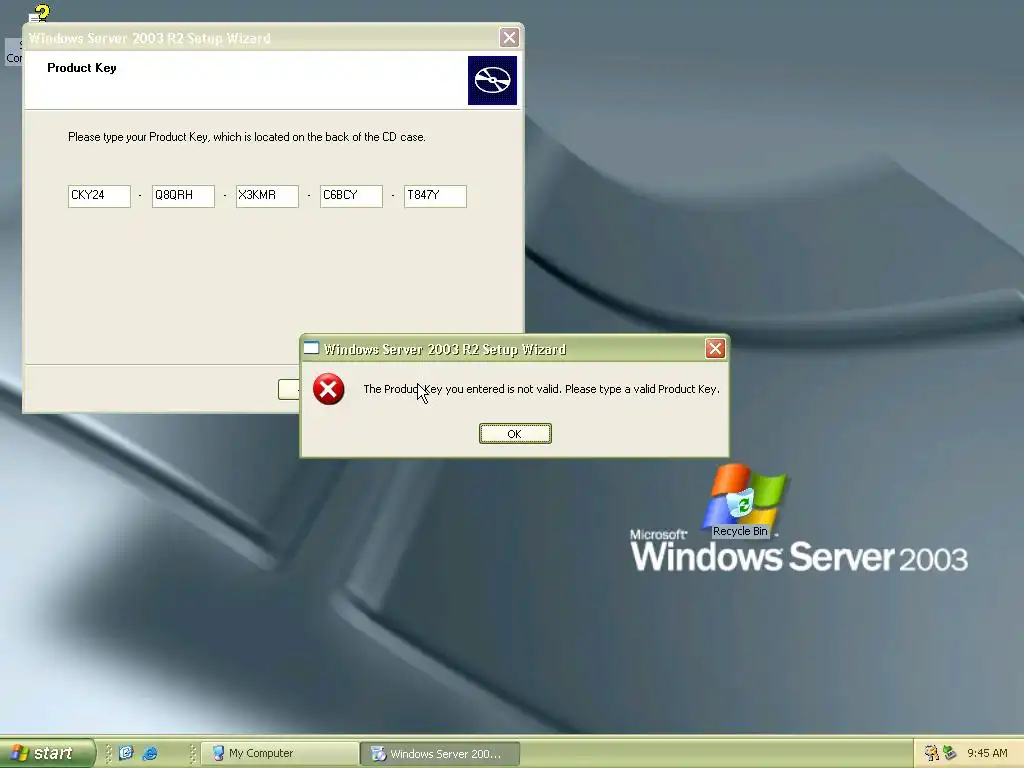Close the Product Key setup wizard window

(509, 38)
